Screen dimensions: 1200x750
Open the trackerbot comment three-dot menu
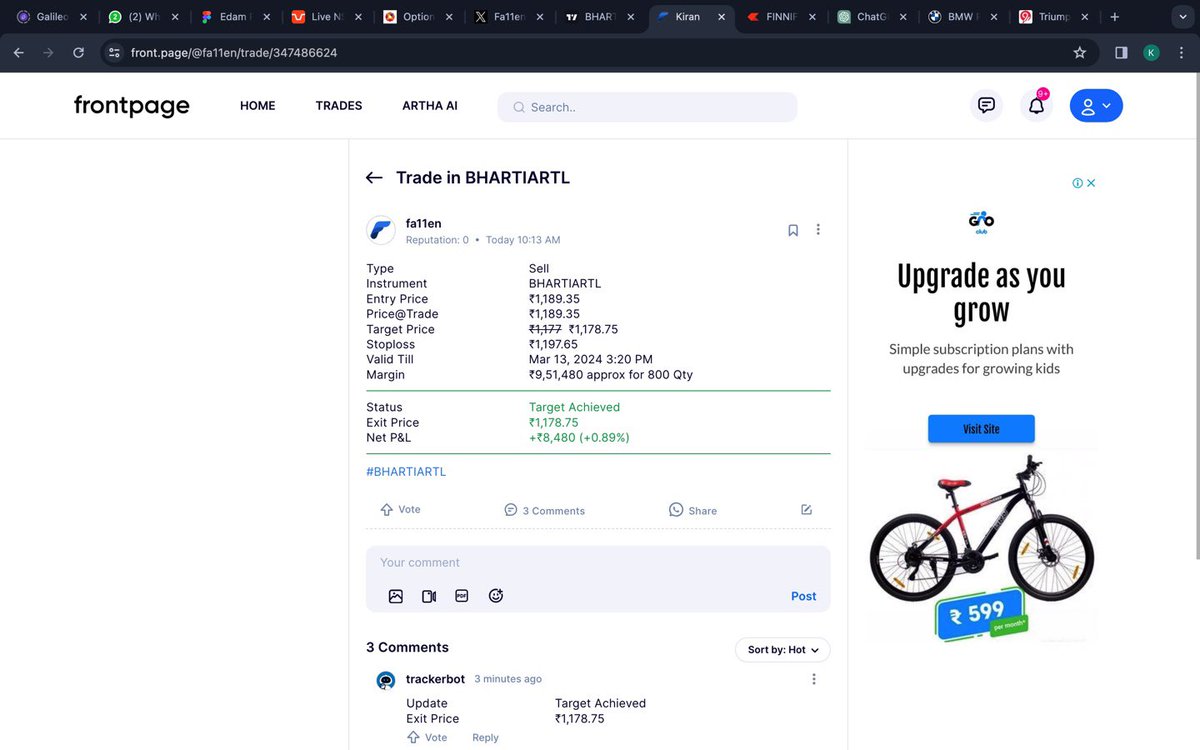814,679
